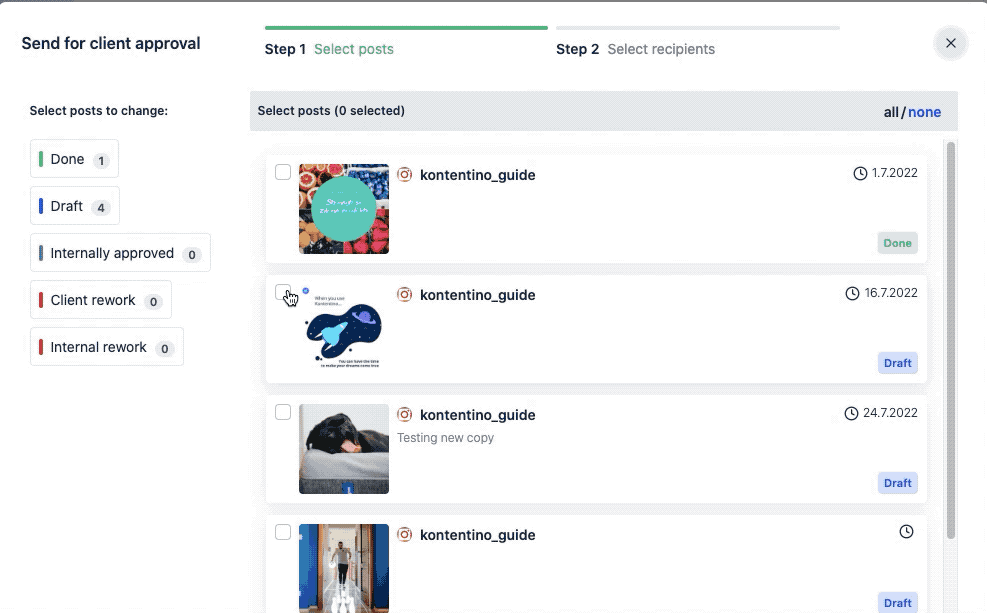Click Instagram icon on the 1.7.2022 post

click(405, 174)
